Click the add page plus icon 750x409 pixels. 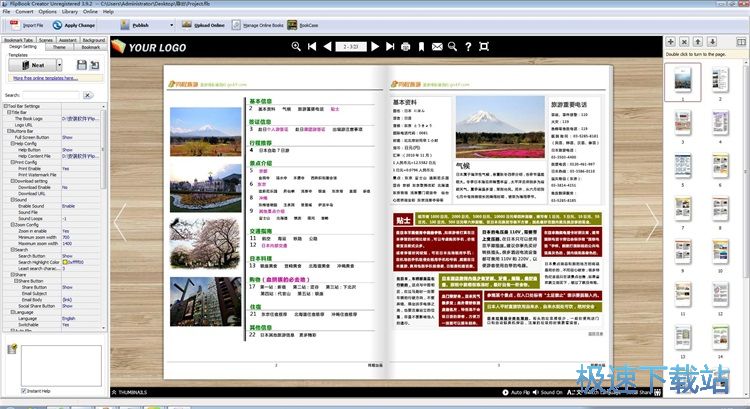point(671,42)
